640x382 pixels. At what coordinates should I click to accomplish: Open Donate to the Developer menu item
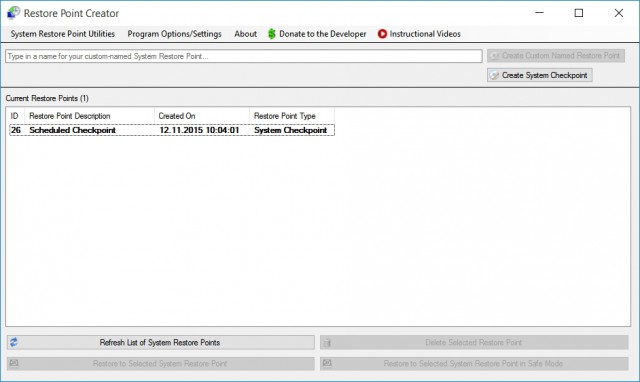pyautogui.click(x=318, y=34)
